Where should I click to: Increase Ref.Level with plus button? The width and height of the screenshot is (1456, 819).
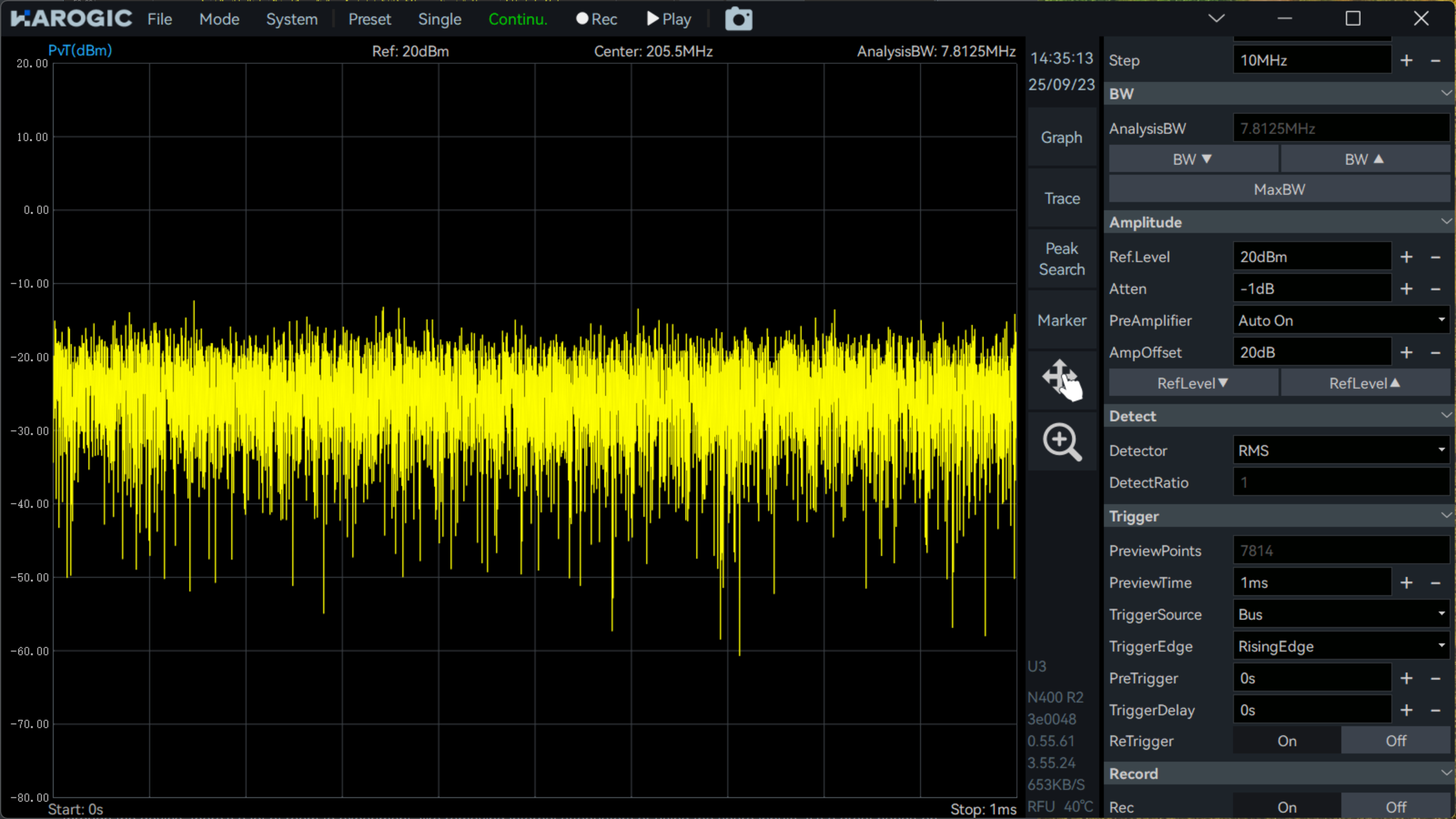coord(1406,257)
